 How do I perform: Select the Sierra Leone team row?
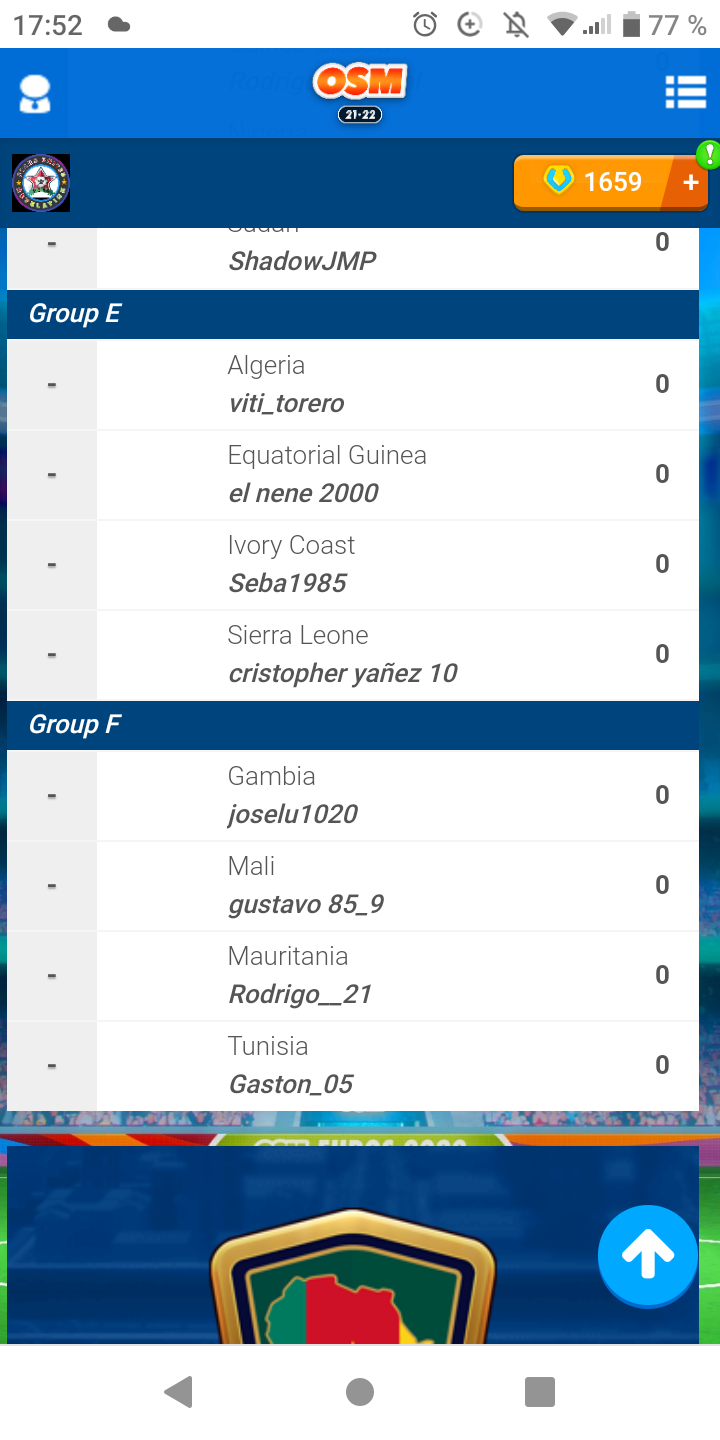point(353,655)
